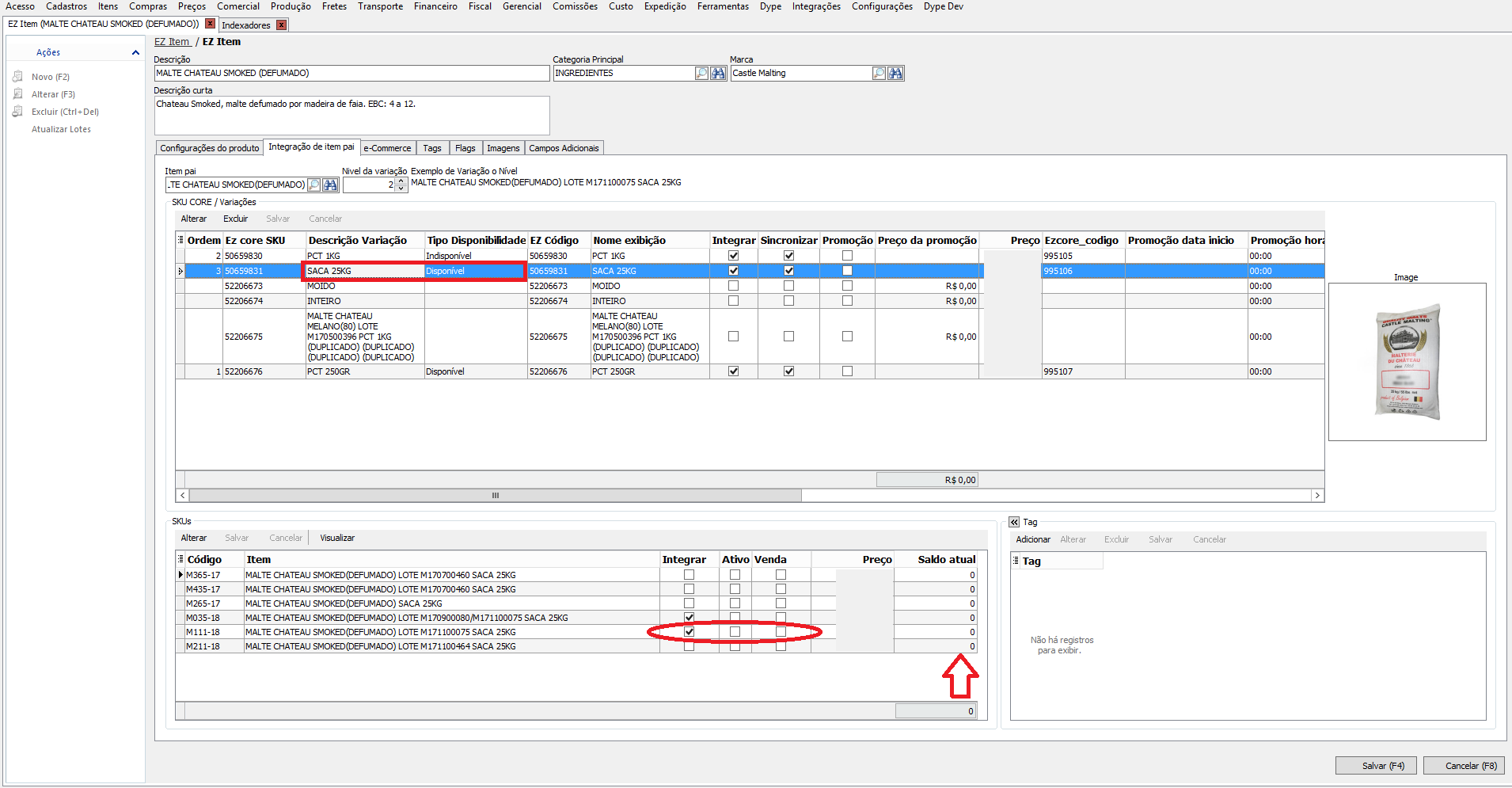Click the Novo (F2) document icon
This screenshot has width=1512, height=788.
[17, 77]
